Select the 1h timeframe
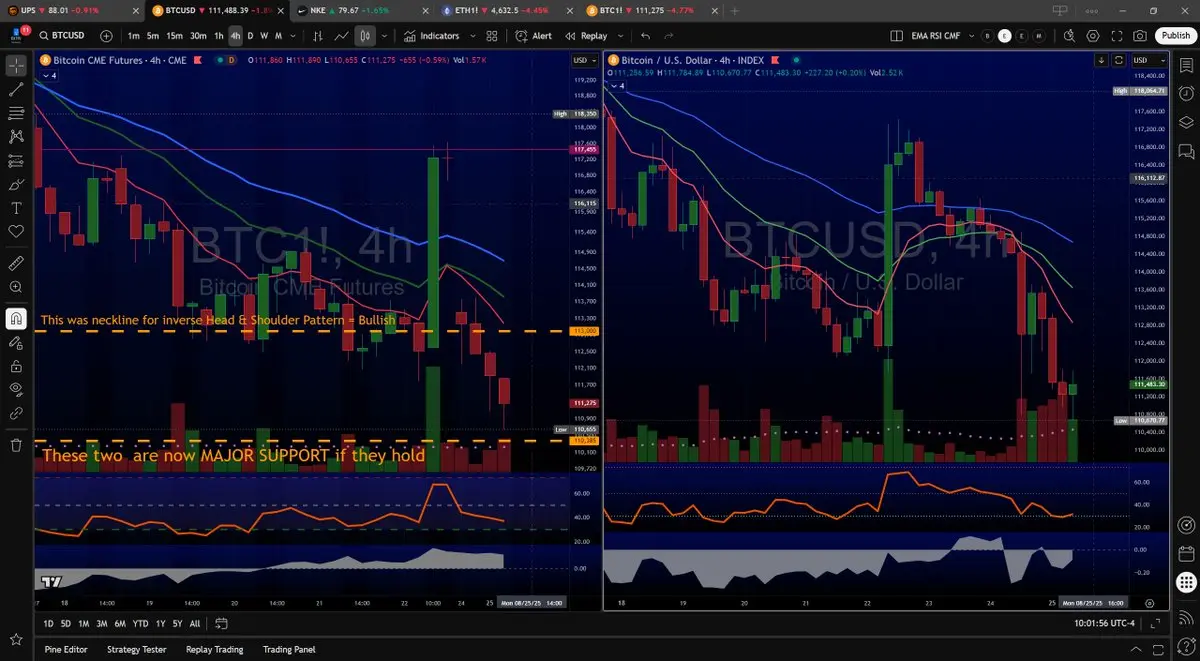 click(219, 36)
